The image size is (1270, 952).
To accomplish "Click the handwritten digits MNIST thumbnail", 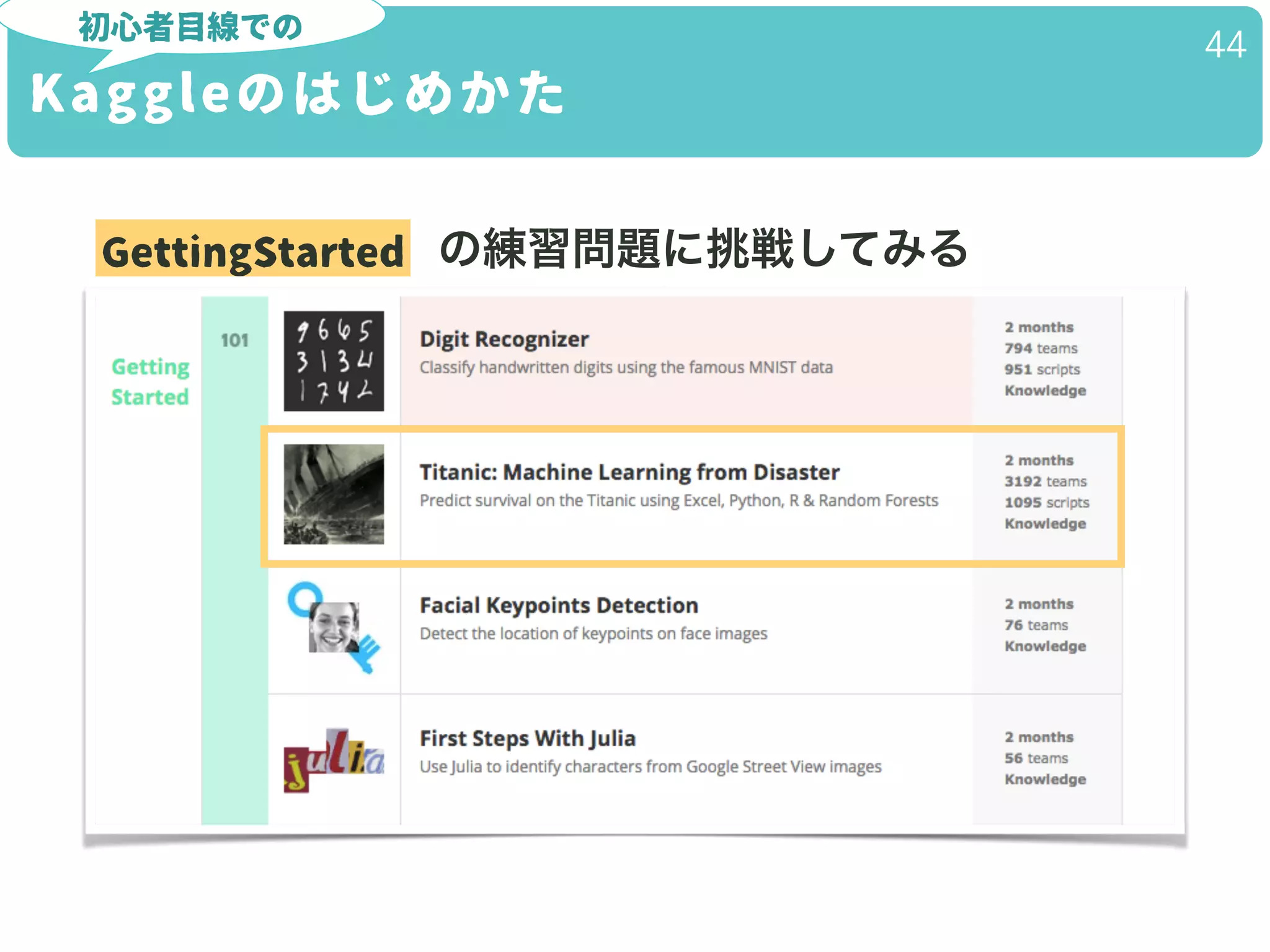I will (334, 361).
